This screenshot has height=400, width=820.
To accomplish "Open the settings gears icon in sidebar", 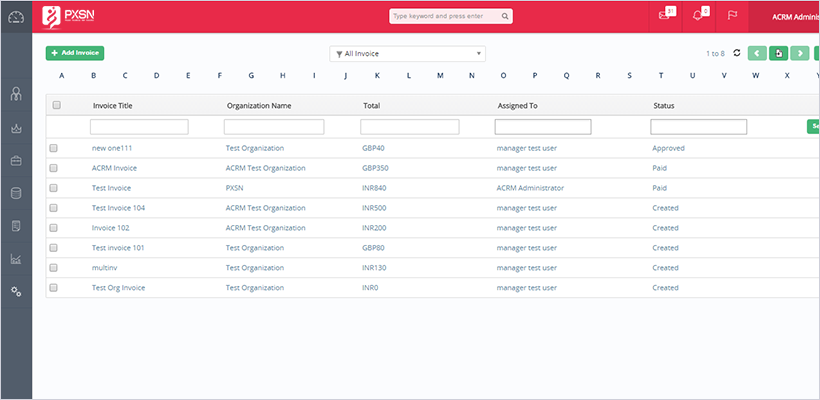I will pyautogui.click(x=16, y=291).
